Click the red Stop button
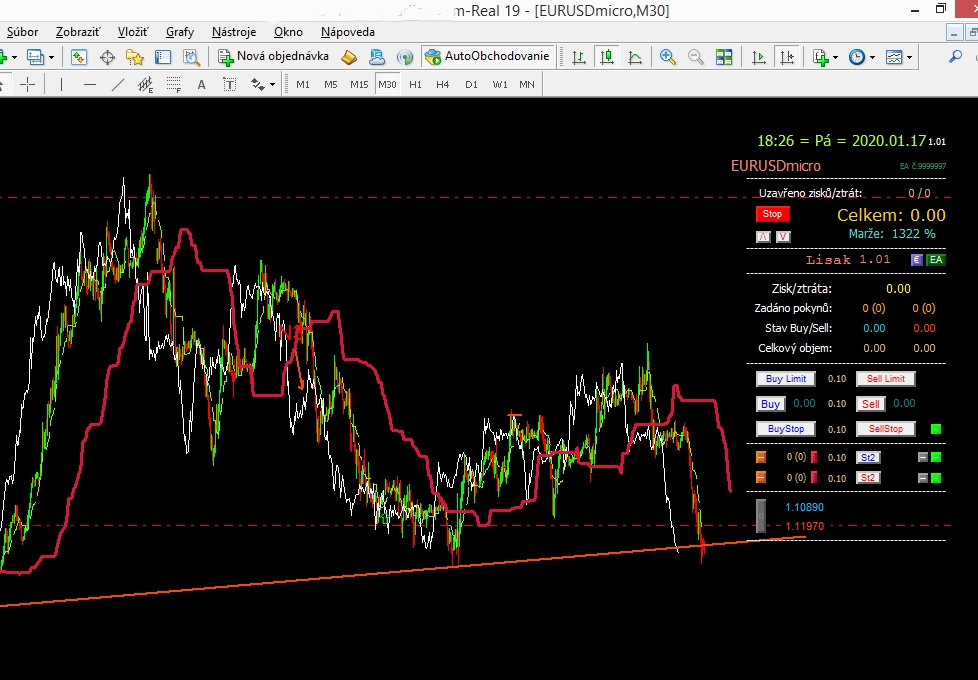This screenshot has width=978, height=680. click(773, 214)
